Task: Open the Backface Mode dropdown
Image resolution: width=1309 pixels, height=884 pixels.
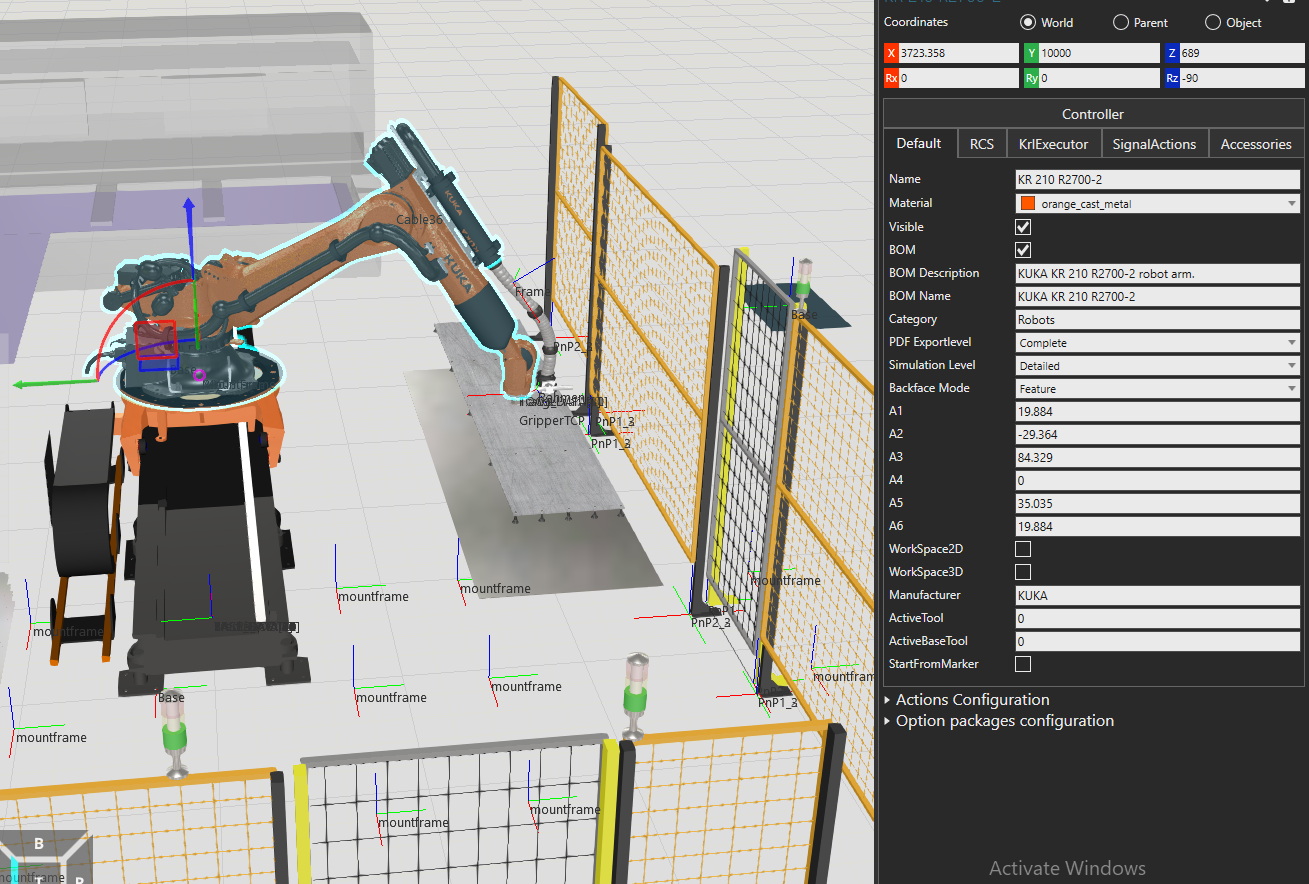Action: coord(1157,388)
